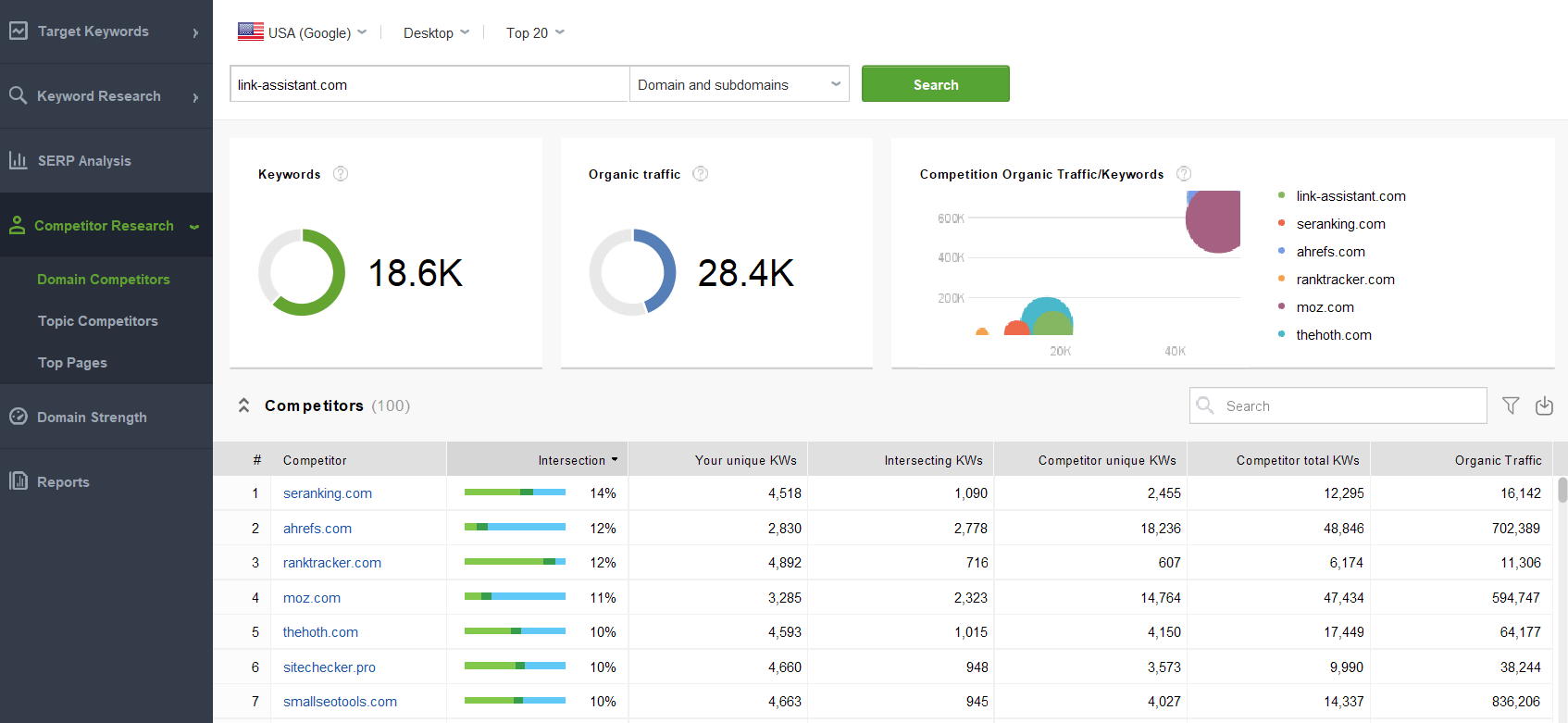Click help icon beside Competition Organic Traffic/Keywords
The image size is (1568, 723).
coord(1184,174)
